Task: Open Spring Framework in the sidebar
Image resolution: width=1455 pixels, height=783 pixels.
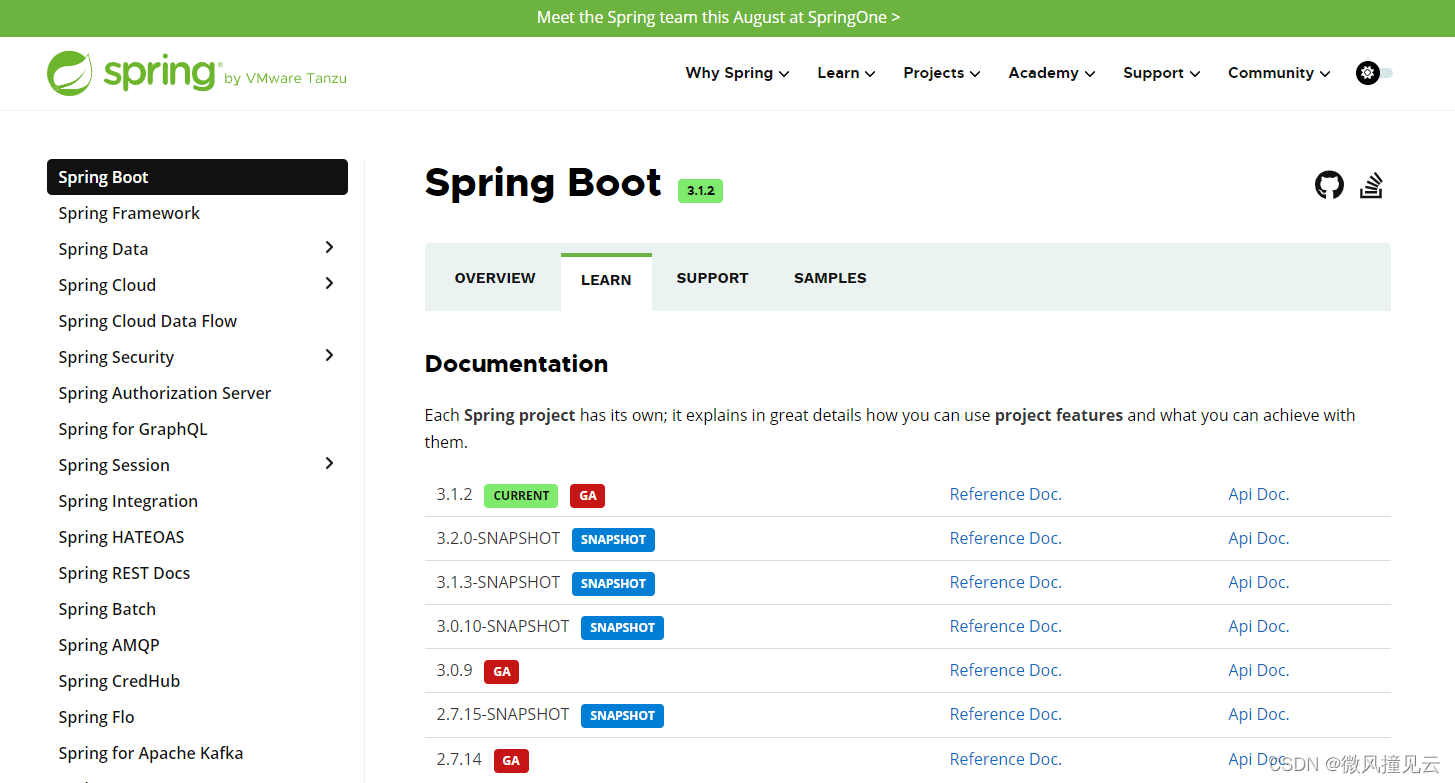Action: tap(129, 213)
